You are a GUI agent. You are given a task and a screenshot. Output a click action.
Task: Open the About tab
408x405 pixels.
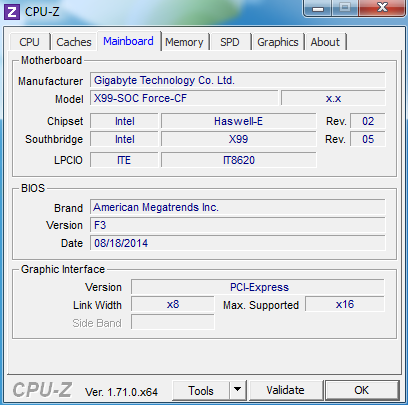click(x=325, y=42)
